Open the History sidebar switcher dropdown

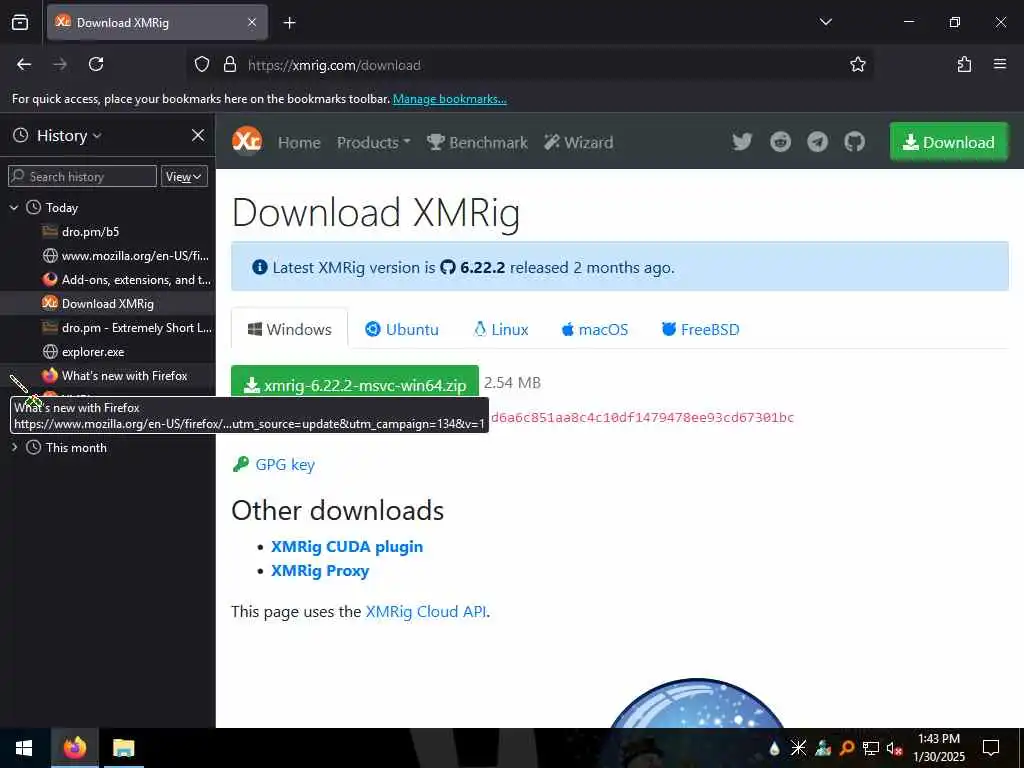pyautogui.click(x=57, y=136)
